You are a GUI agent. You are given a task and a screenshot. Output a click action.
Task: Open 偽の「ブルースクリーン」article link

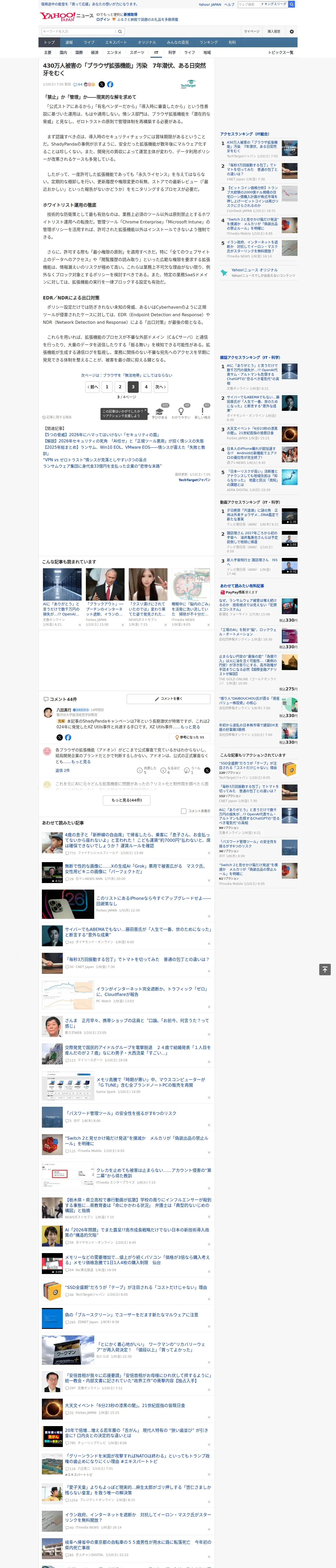coord(131,1315)
